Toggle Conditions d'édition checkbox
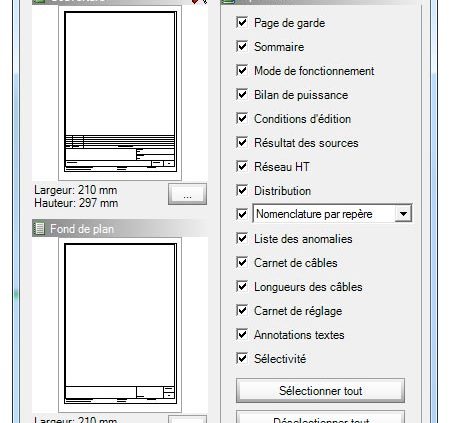This screenshot has height=423, width=450. [242, 119]
